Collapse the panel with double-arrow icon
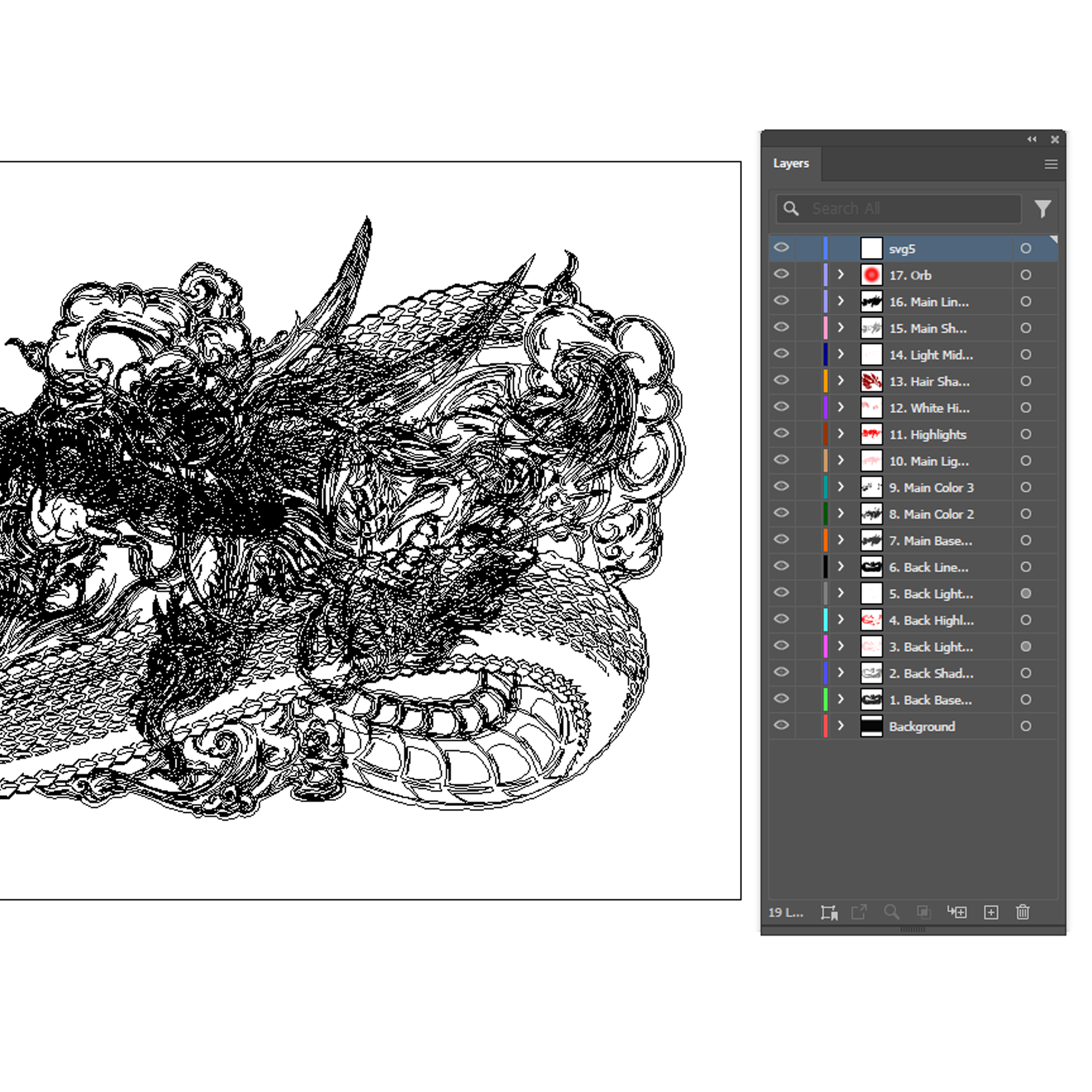 (1032, 139)
